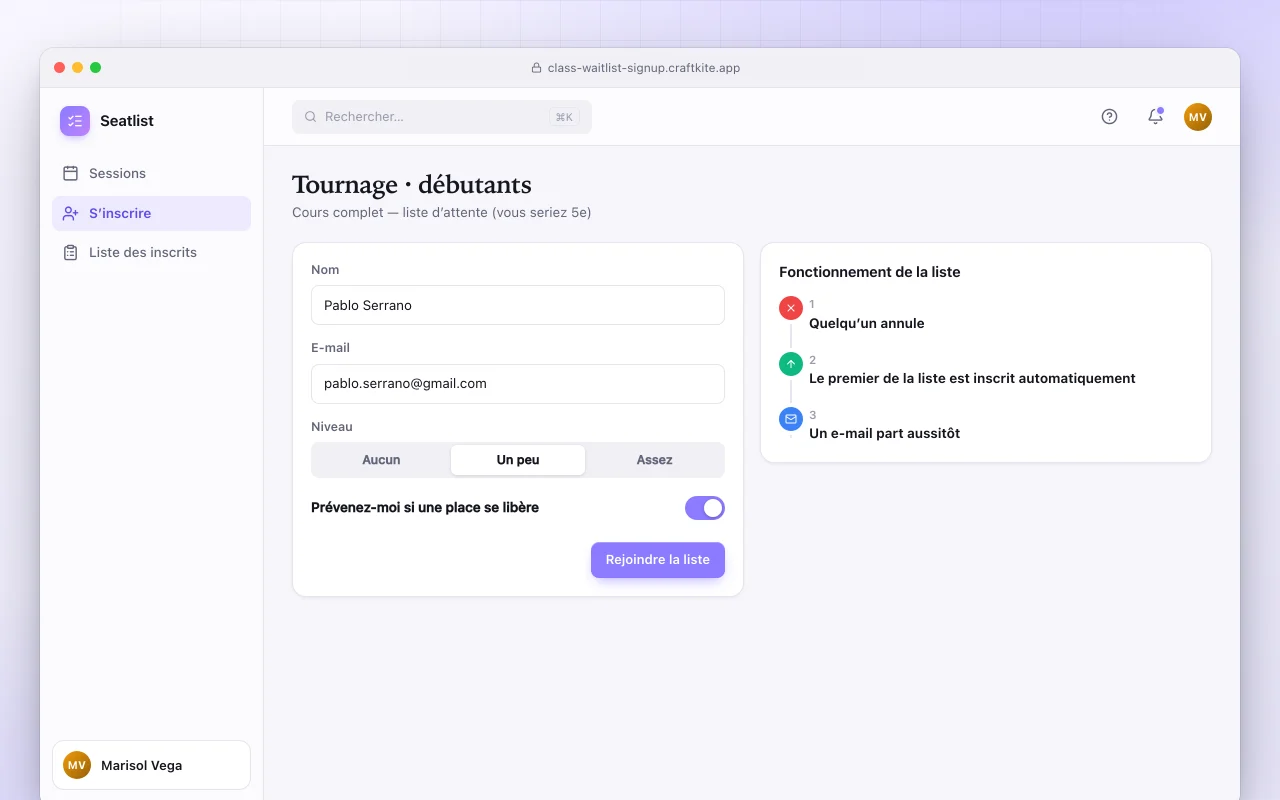Click the class-waitlist-signup.craftkite.app URL

644,68
